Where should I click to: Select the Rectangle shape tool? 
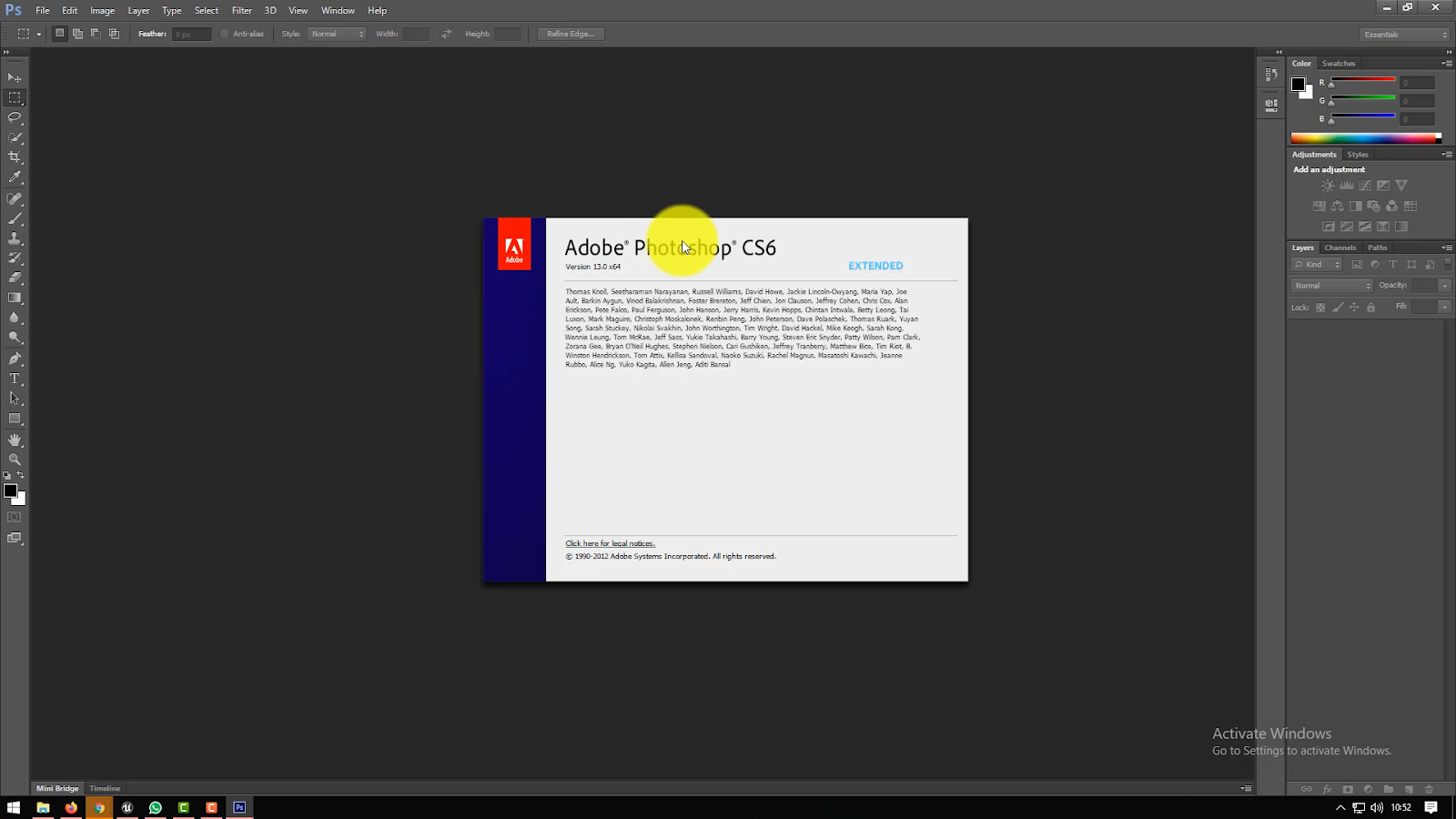(x=15, y=419)
